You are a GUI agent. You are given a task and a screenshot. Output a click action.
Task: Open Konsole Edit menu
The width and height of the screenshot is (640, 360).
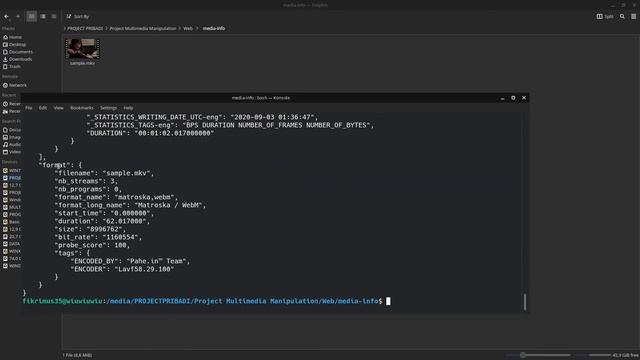click(43, 108)
